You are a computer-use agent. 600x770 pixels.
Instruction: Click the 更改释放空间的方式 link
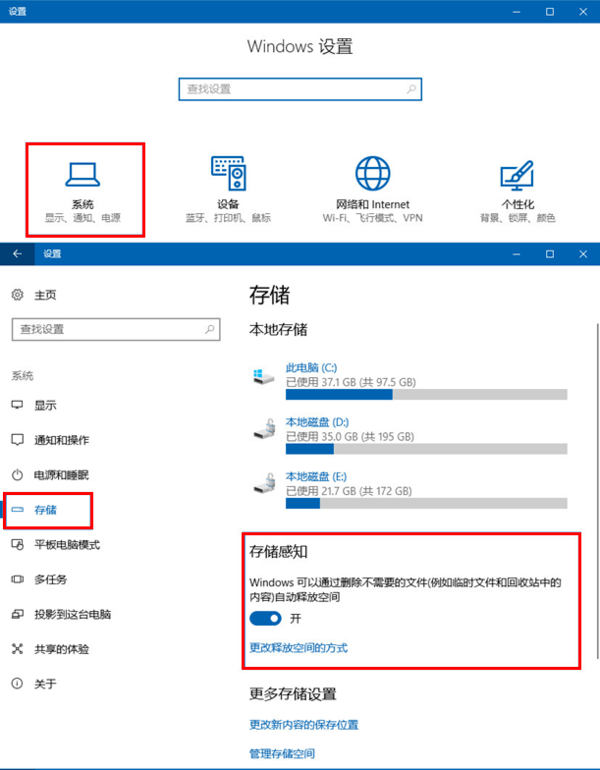(298, 648)
